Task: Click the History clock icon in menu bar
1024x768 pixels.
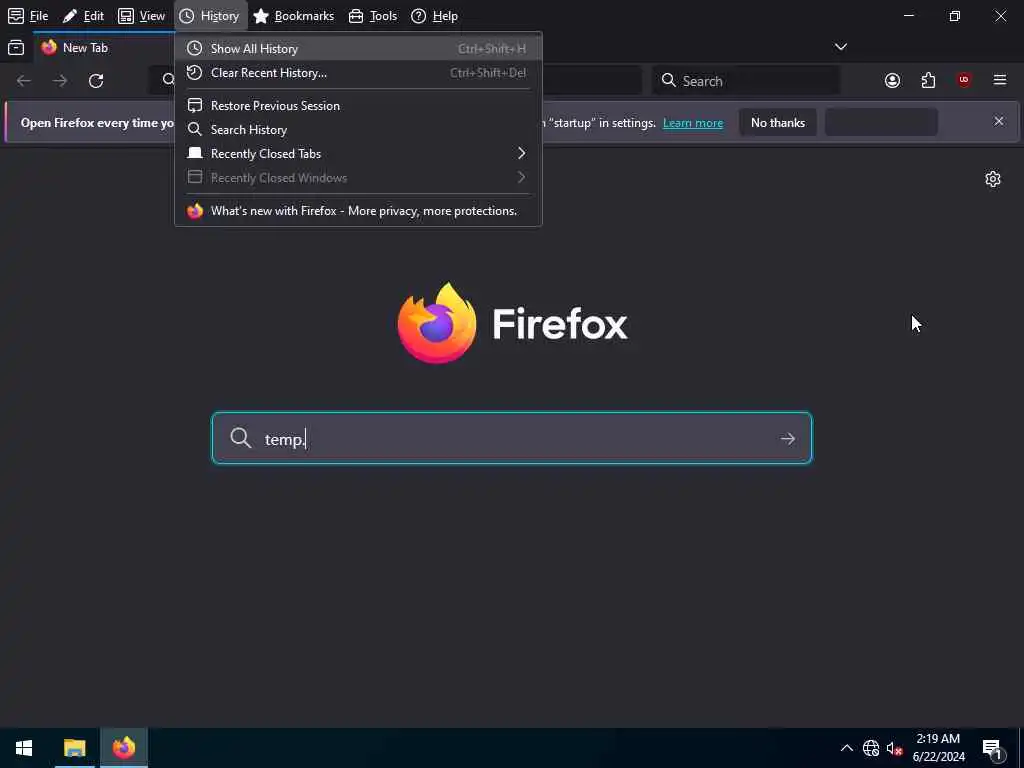Action: click(x=187, y=16)
